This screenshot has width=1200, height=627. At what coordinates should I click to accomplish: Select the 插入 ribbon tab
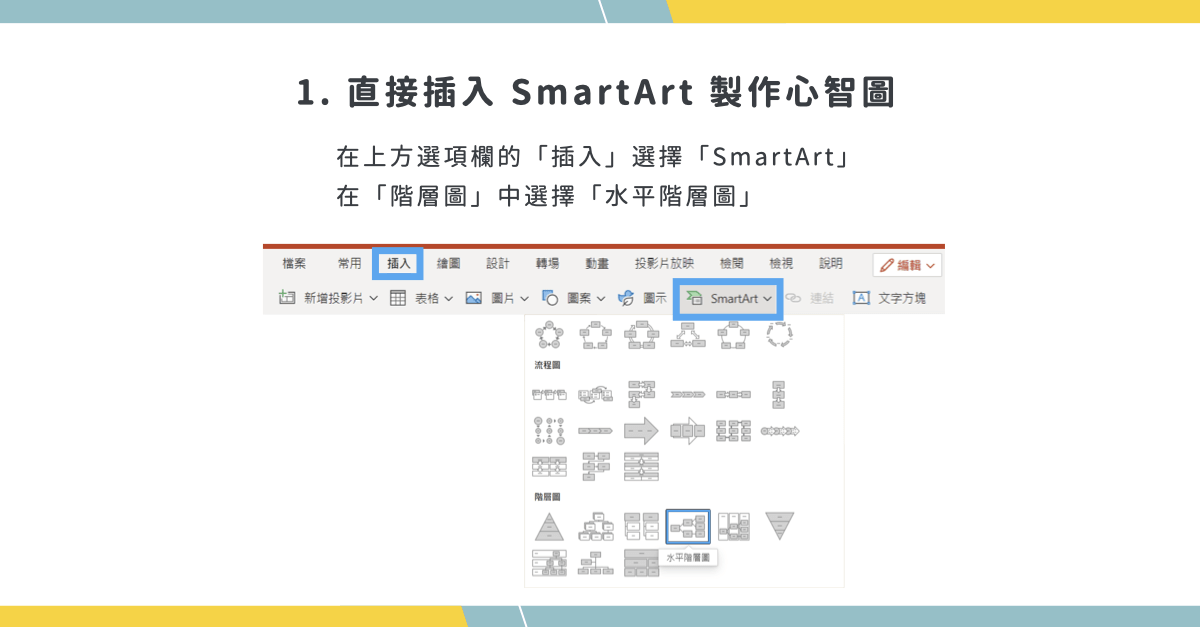(398, 264)
